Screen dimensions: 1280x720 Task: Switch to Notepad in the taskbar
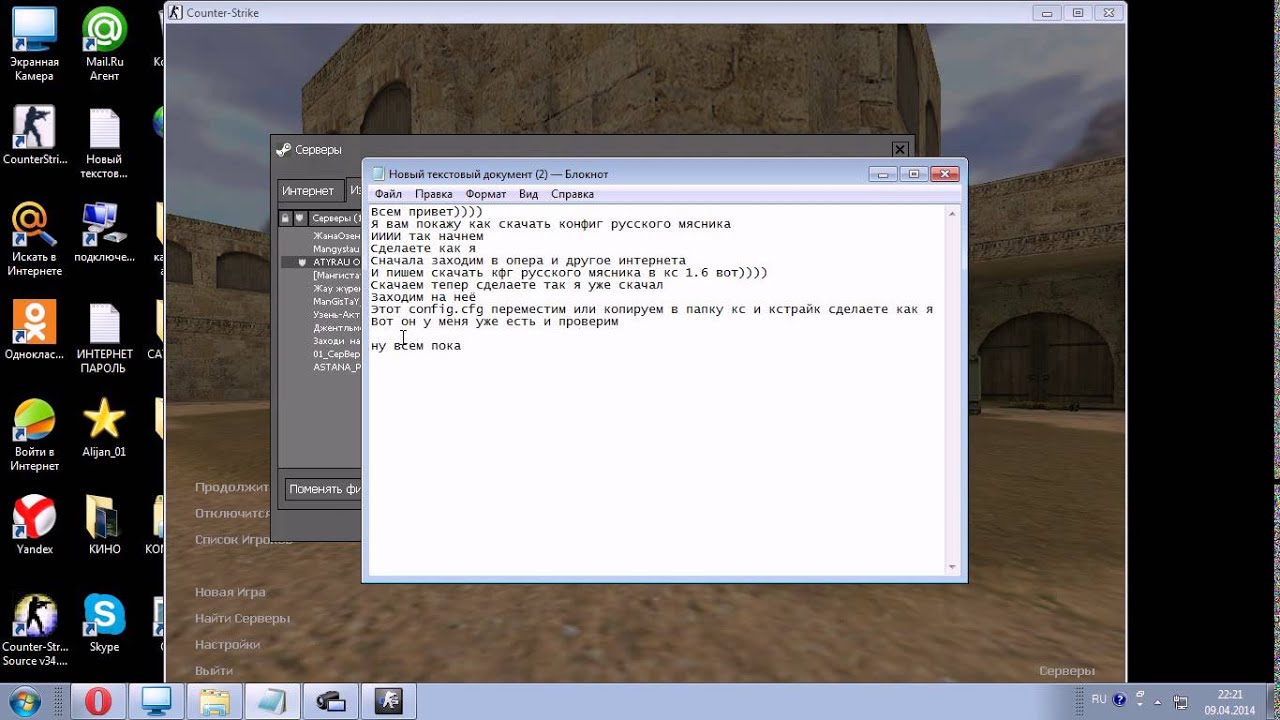(x=272, y=701)
